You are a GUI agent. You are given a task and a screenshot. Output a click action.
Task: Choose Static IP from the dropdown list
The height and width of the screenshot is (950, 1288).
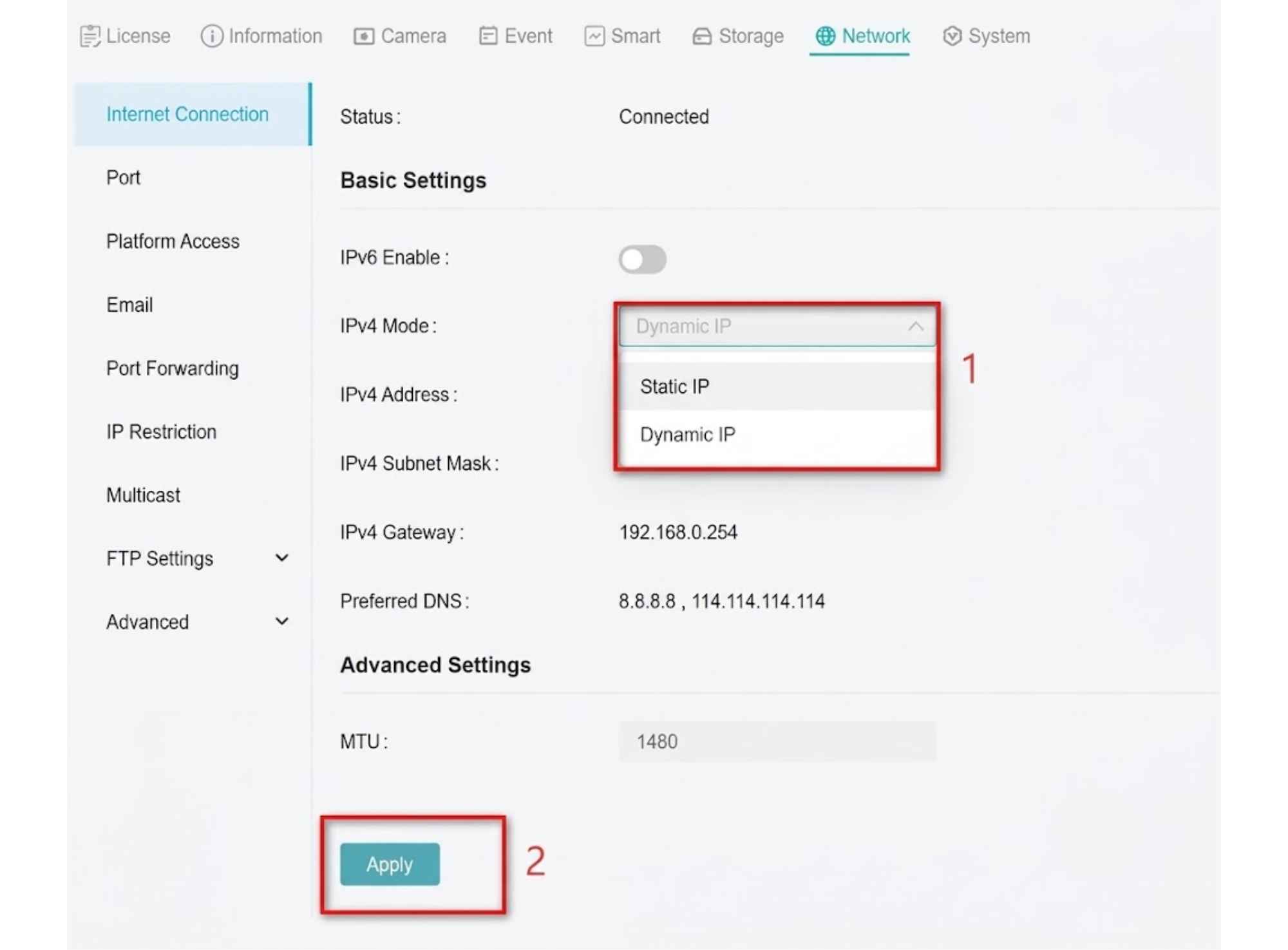[x=777, y=386]
